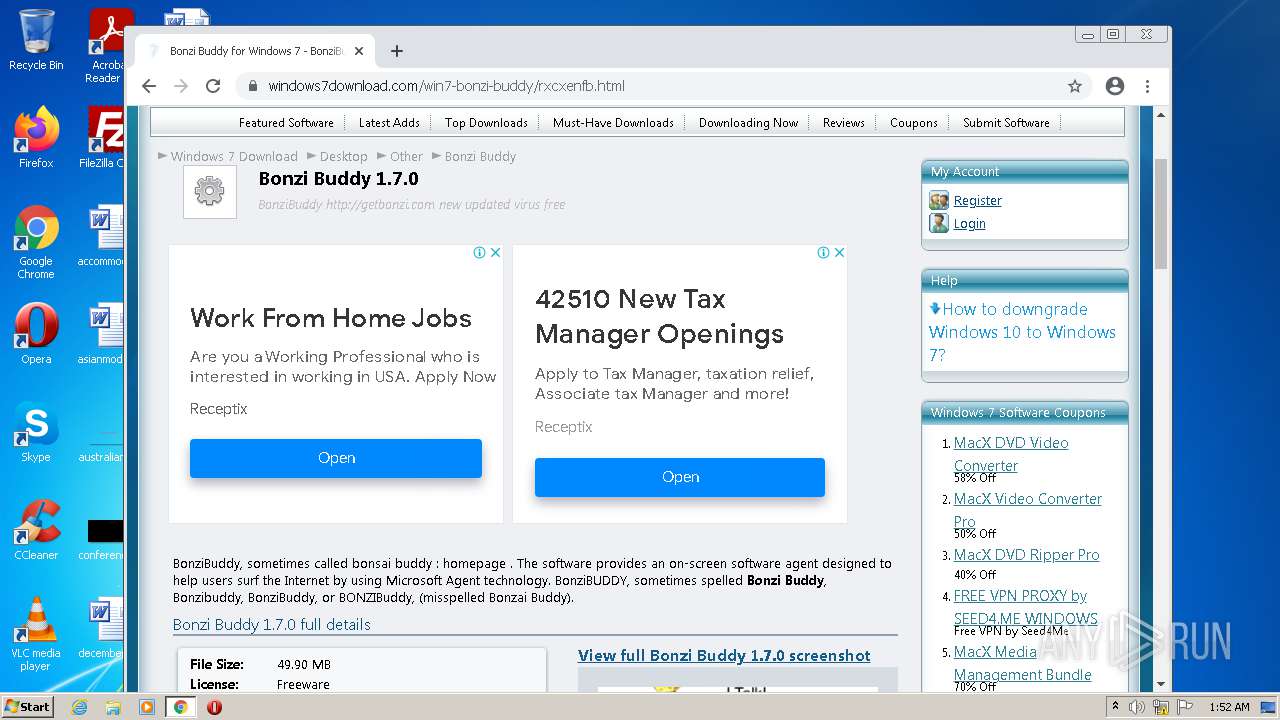Click the page vertical scrollbar thumb
Image resolution: width=1280 pixels, height=720 pixels.
point(1161,213)
